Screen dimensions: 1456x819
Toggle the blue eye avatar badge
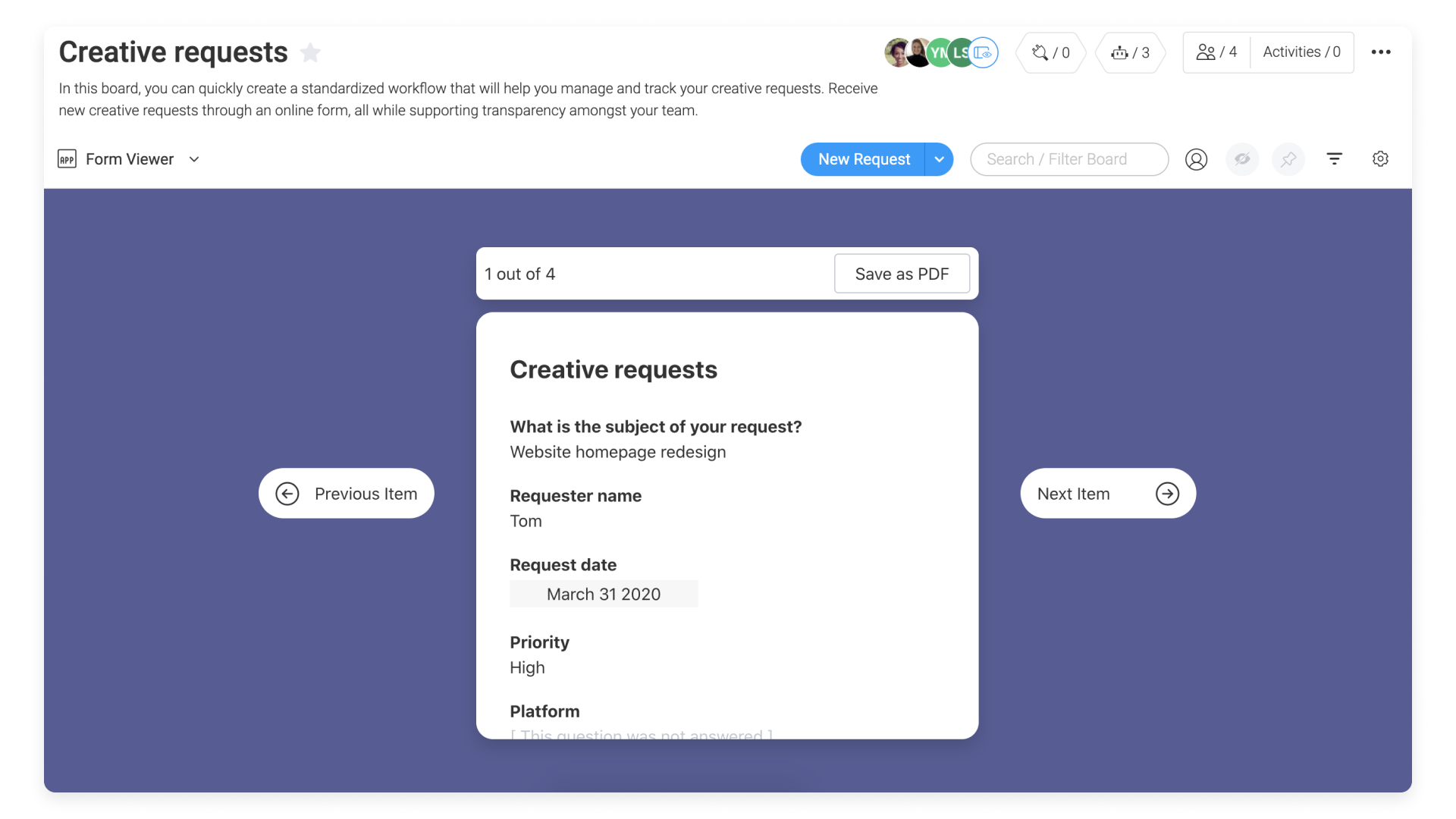pyautogui.click(x=984, y=52)
